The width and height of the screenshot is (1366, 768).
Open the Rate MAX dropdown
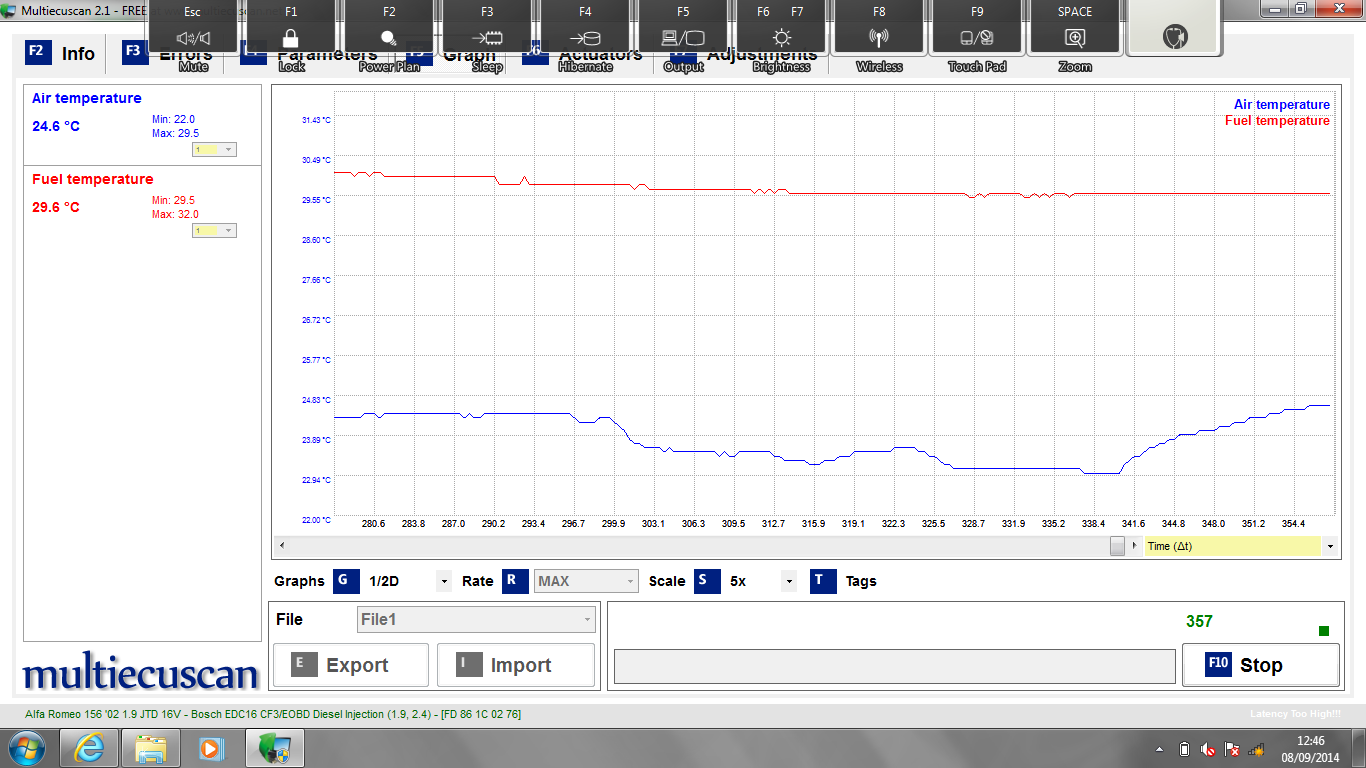coord(586,581)
